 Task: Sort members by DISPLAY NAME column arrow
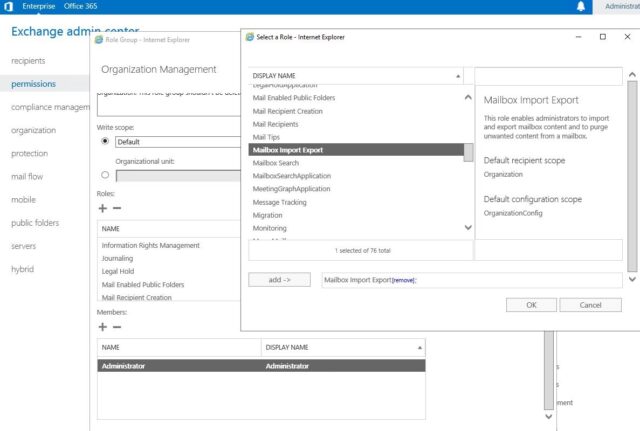(x=420, y=347)
